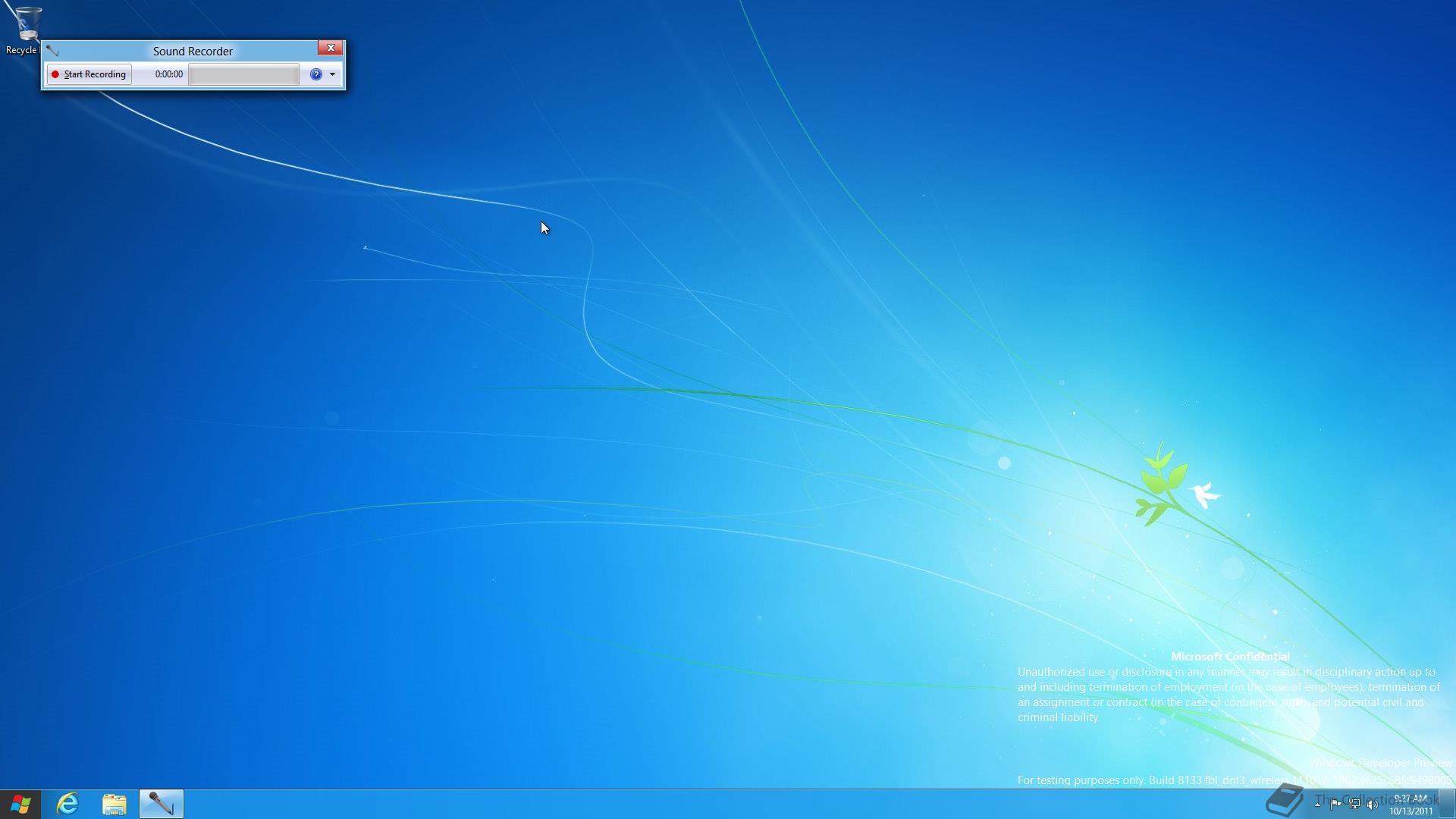Click the audio level meter bar
The image size is (1456, 819).
pyautogui.click(x=243, y=74)
